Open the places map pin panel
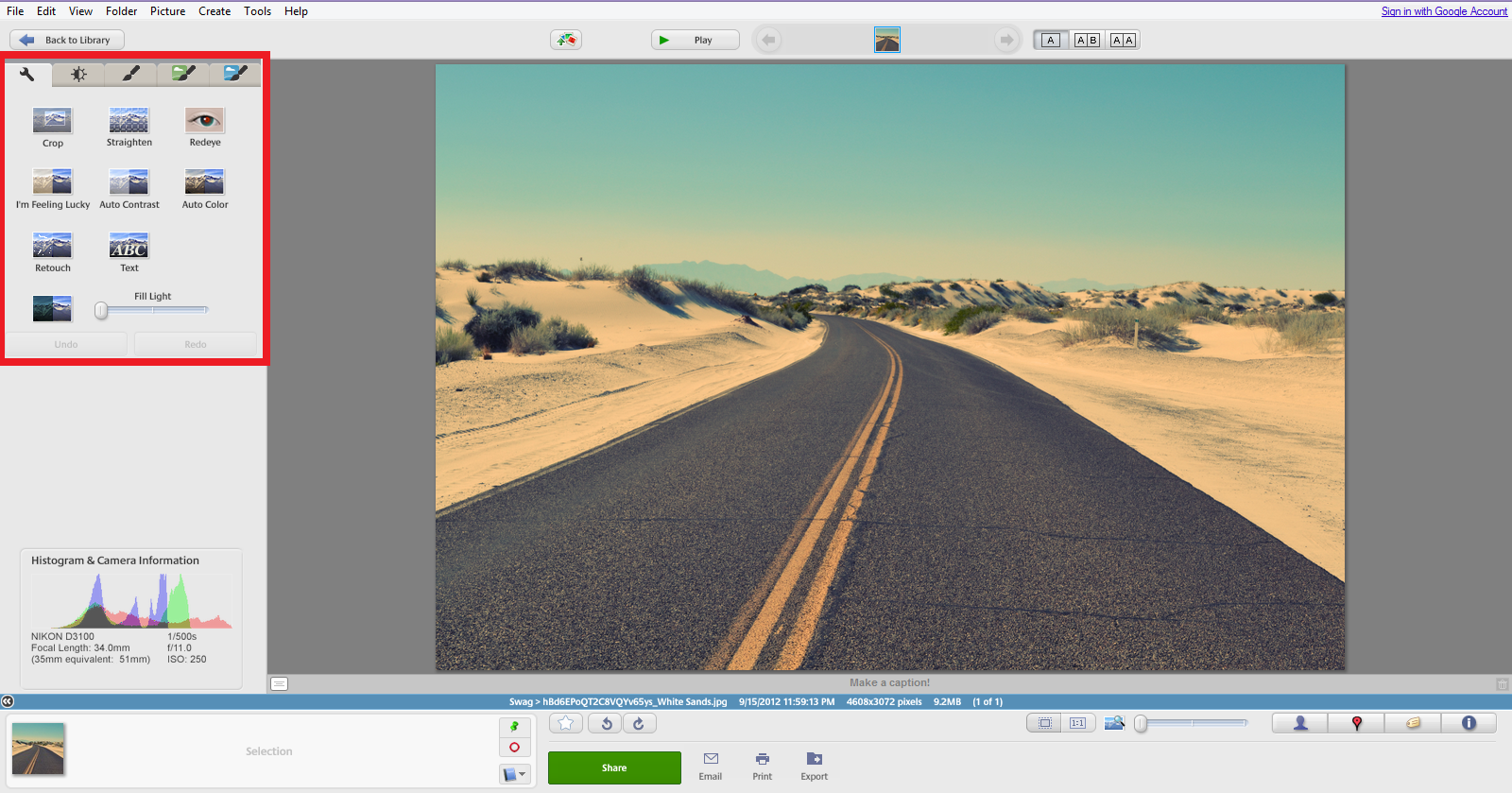 tap(1356, 723)
